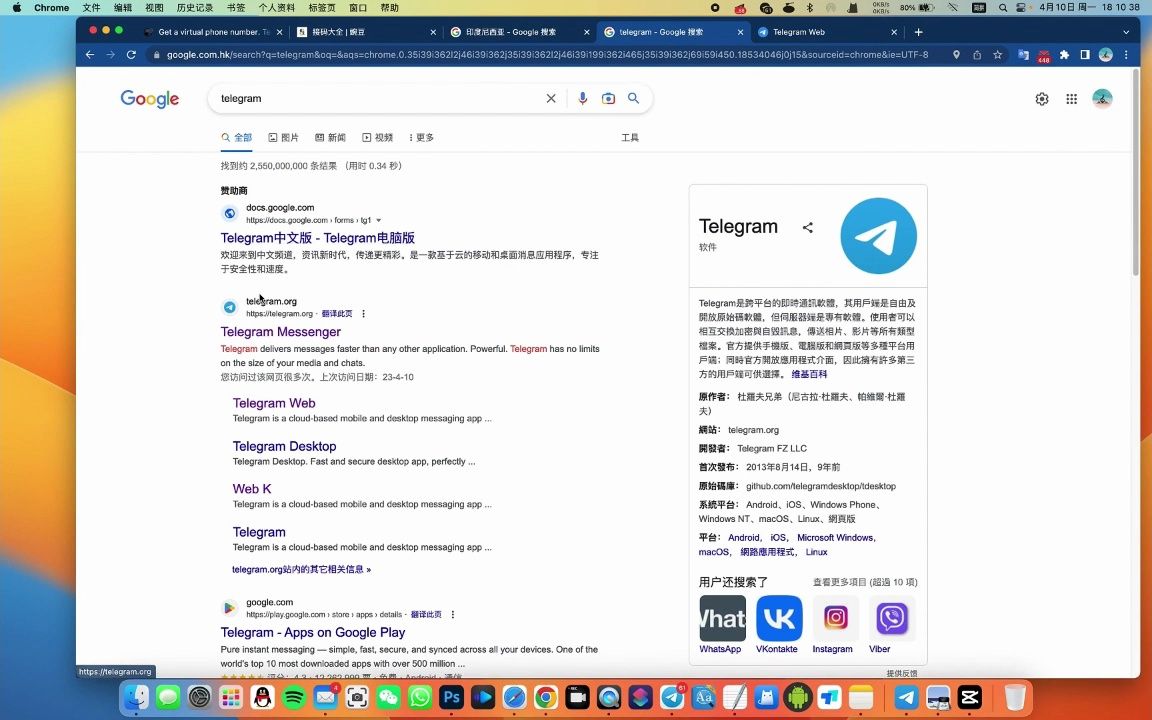Expand the 更多 search filter menu
This screenshot has height=720, width=1152.
[x=421, y=137]
